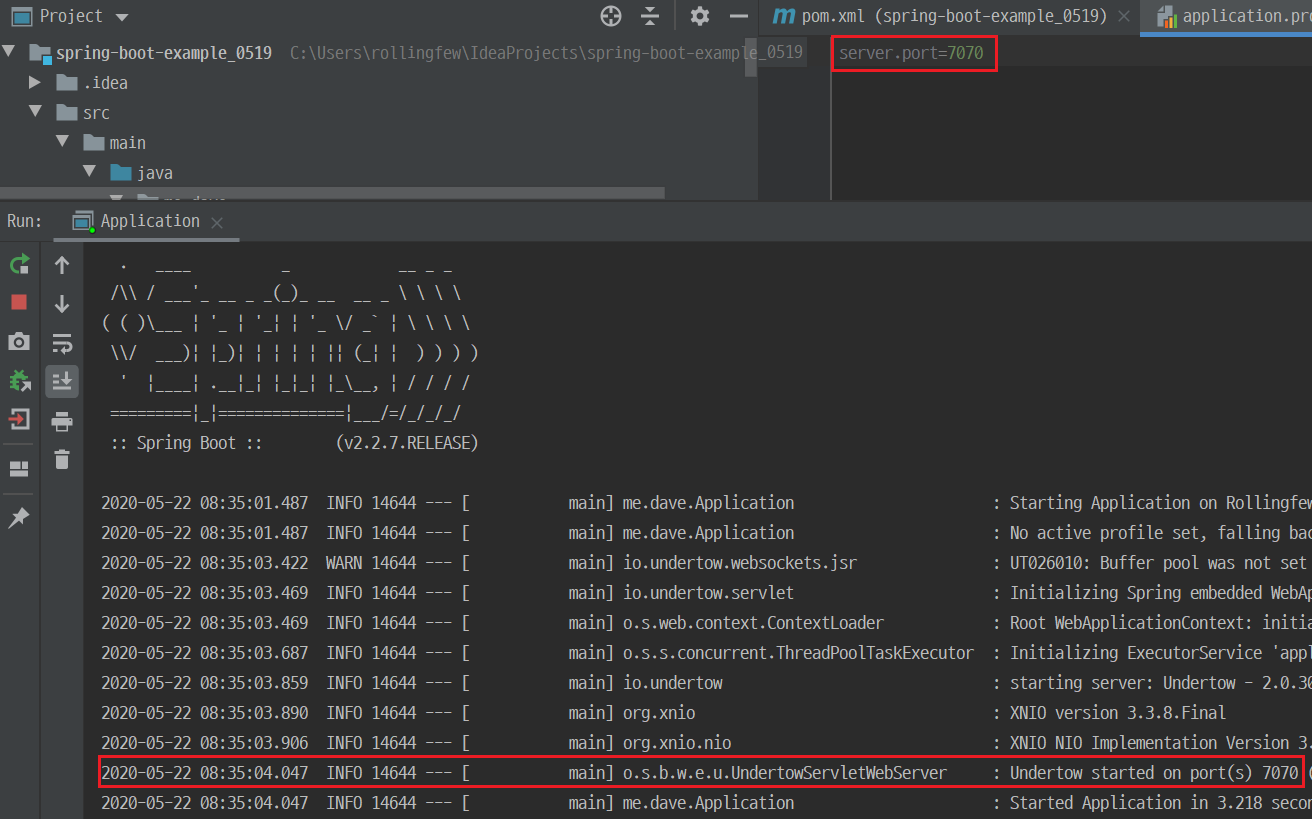Click the Restore Layout icon
This screenshot has height=819, width=1312.
pos(19,469)
